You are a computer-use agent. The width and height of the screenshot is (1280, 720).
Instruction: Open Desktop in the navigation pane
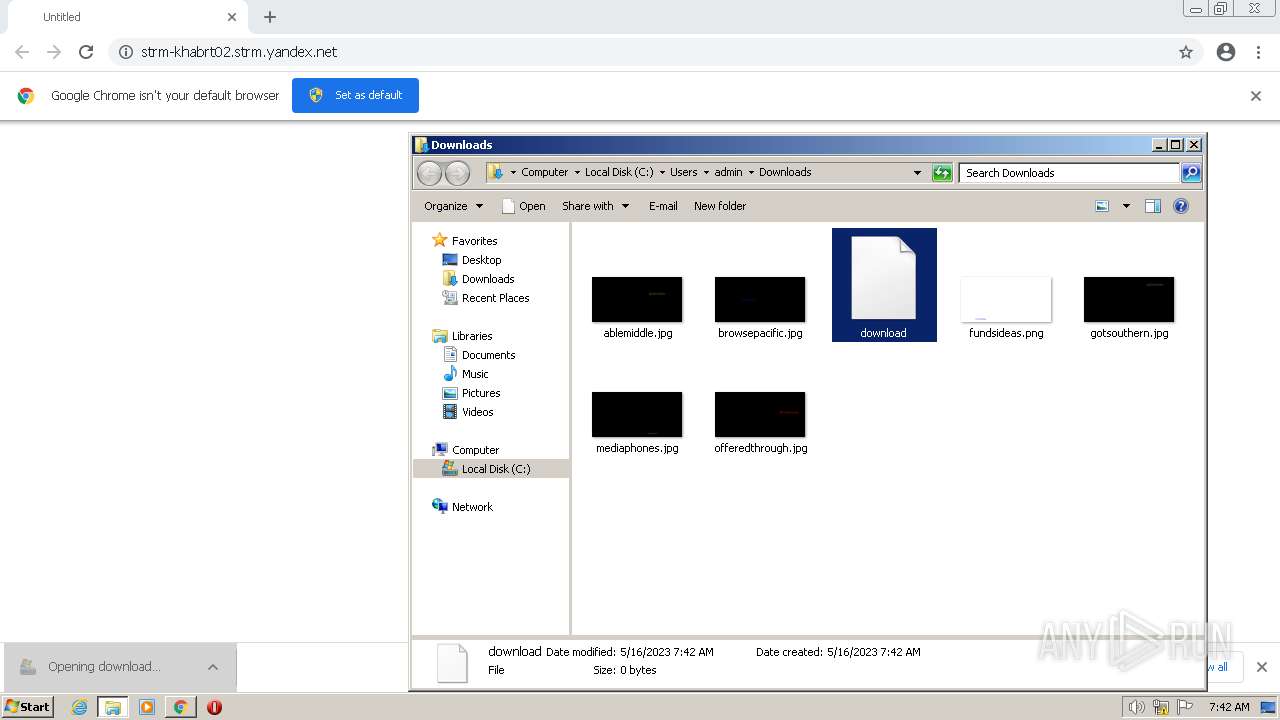click(x=481, y=260)
